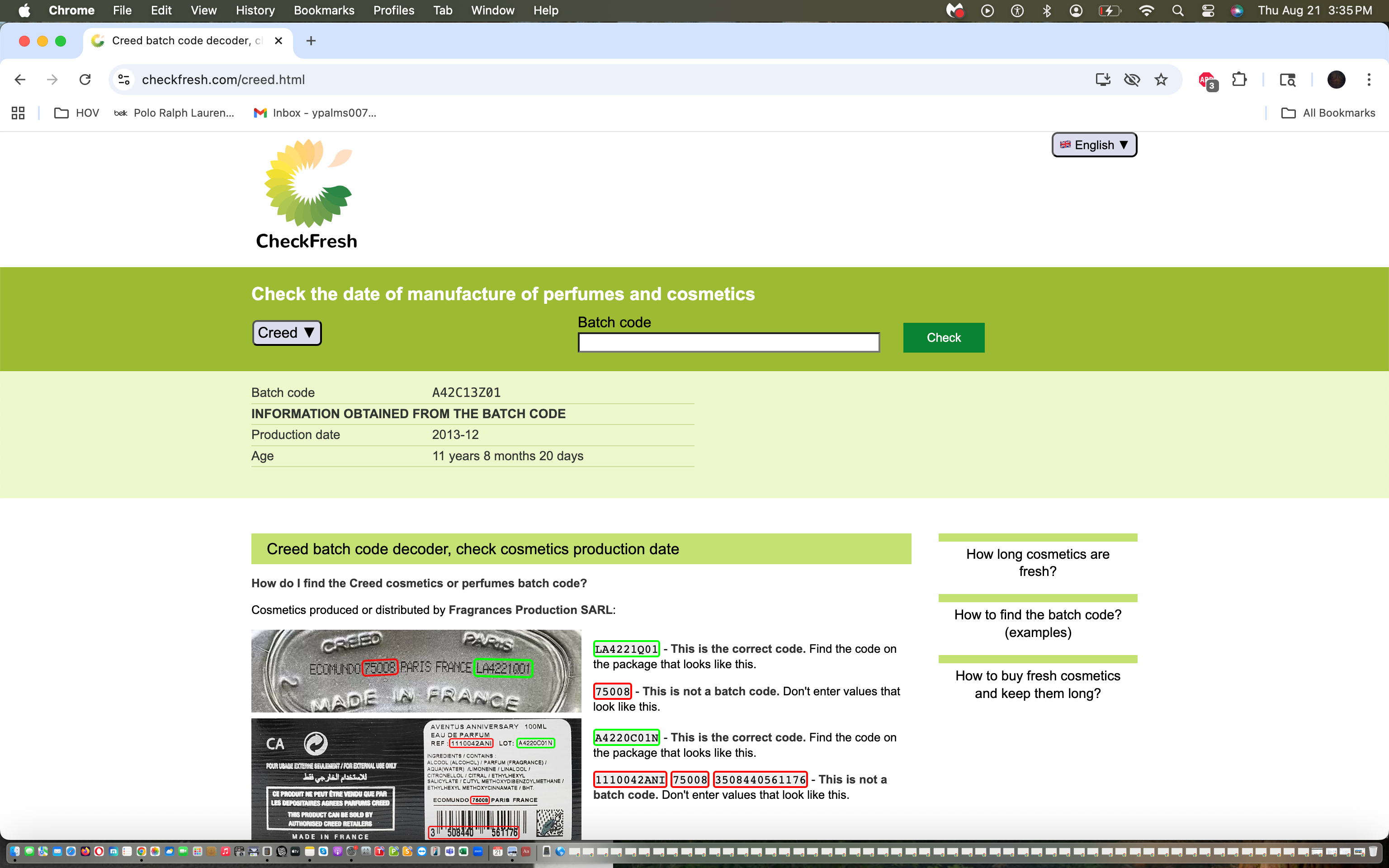Open the Bookmarks menu in menu bar
The image size is (1389, 868).
(x=324, y=10)
